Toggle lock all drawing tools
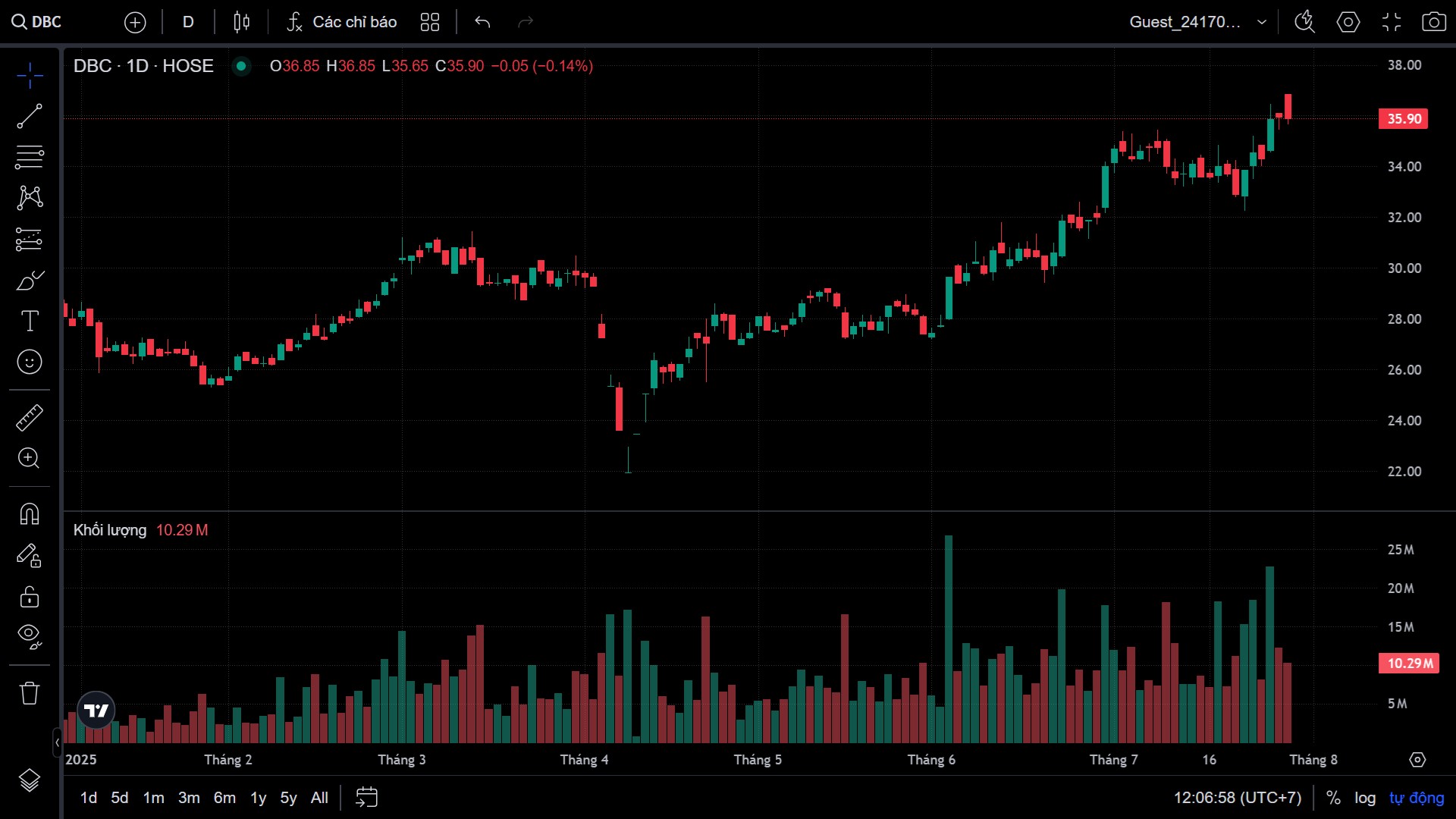Viewport: 1456px width, 819px height. tap(30, 597)
